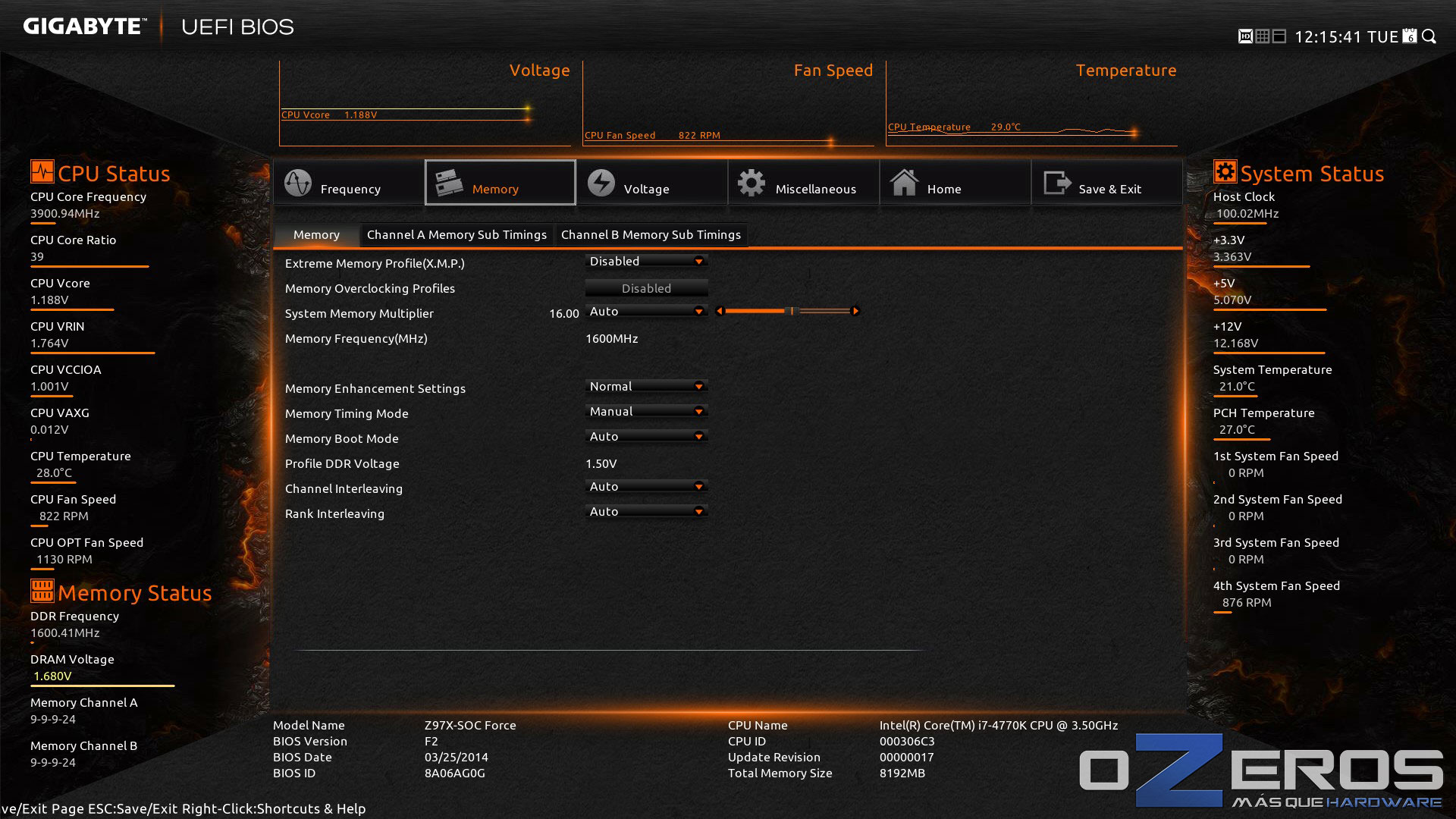Click the Z97X-SOC Force model name
The image size is (1456, 819).
[x=470, y=726]
